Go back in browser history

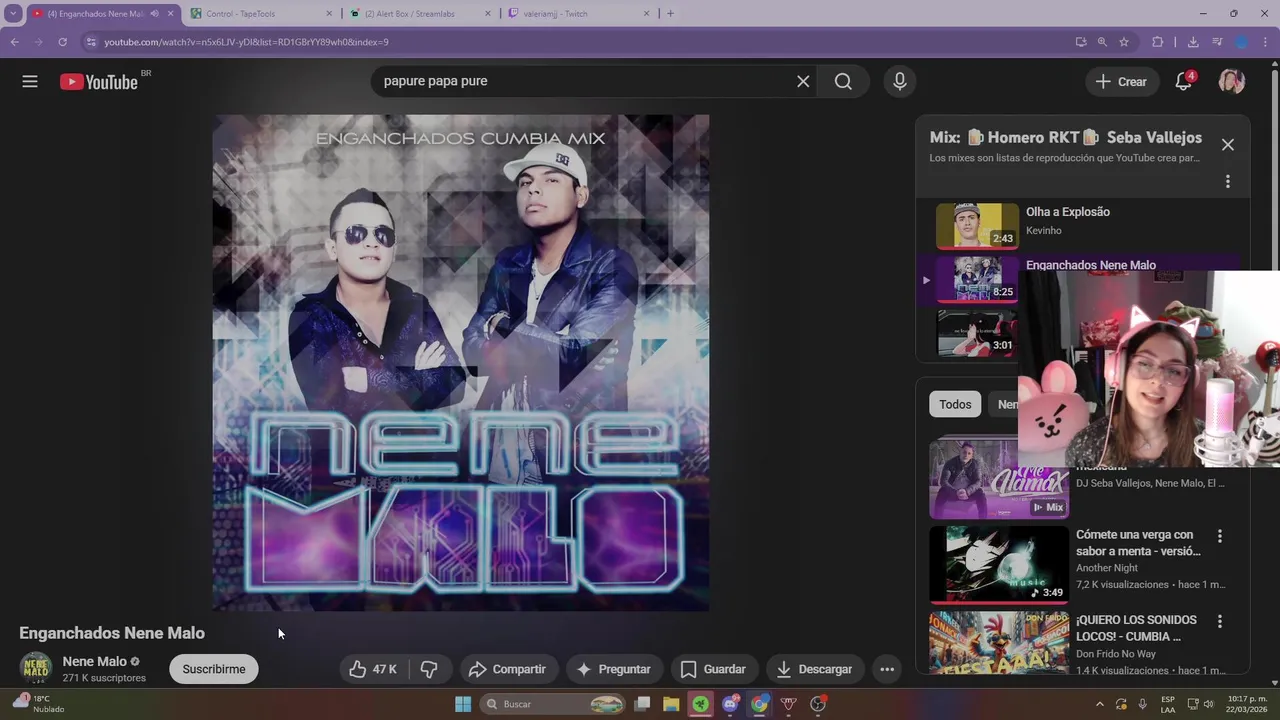click(x=15, y=42)
